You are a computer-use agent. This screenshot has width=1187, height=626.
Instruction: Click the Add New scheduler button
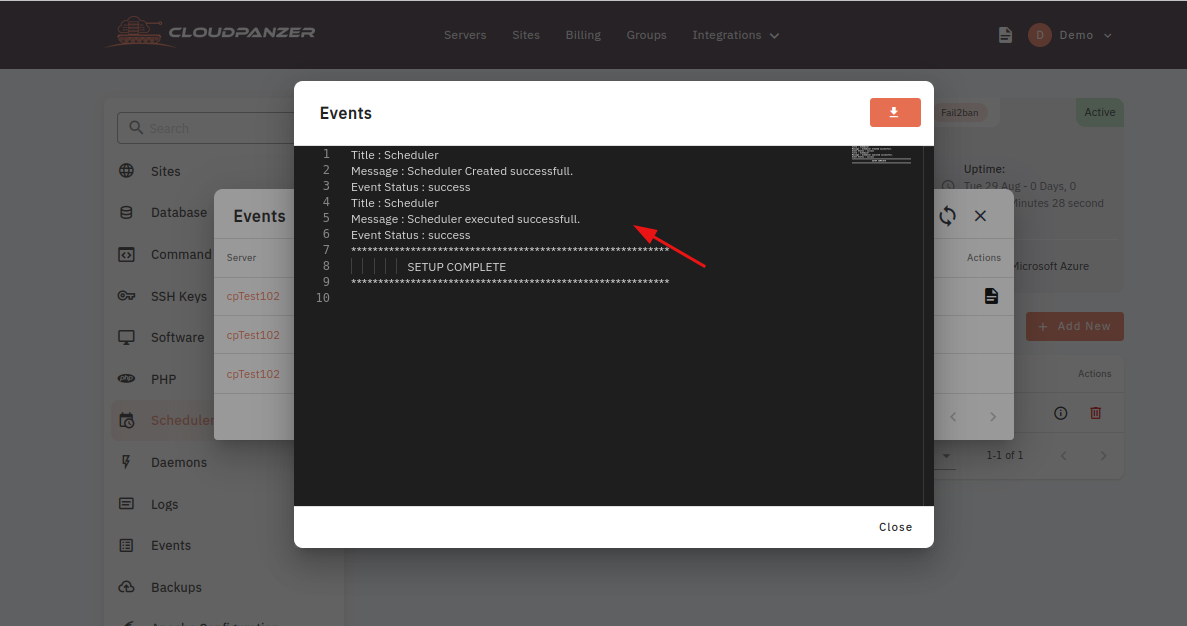(x=1074, y=326)
